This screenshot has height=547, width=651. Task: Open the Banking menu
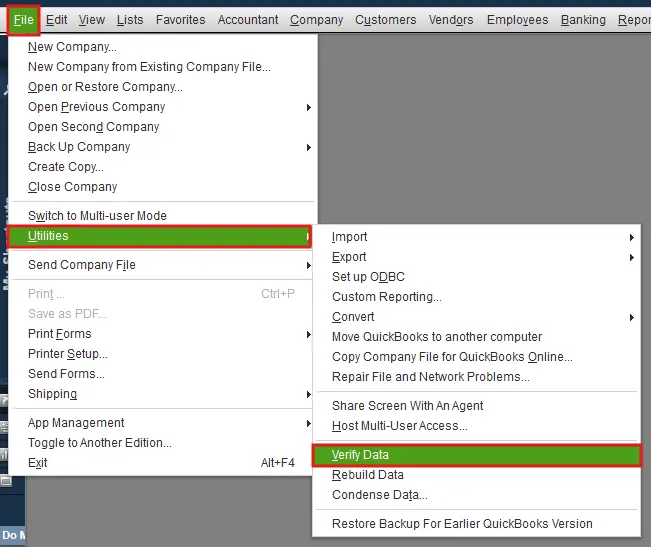click(x=583, y=20)
